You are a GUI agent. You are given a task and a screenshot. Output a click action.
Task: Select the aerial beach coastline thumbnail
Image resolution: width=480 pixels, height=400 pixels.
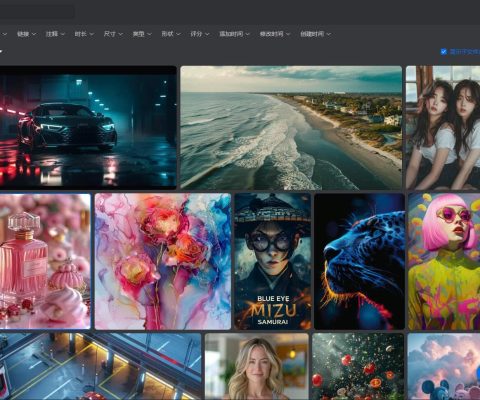[291, 128]
